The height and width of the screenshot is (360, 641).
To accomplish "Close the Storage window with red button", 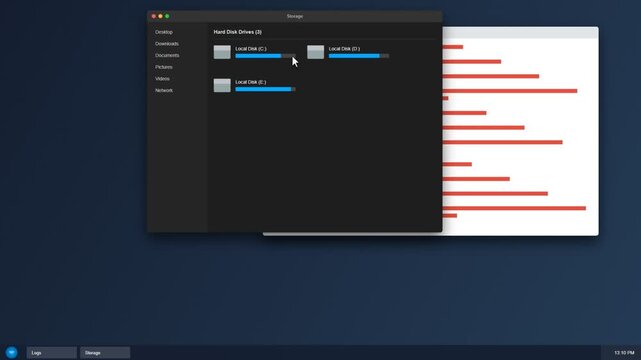I will tap(154, 16).
